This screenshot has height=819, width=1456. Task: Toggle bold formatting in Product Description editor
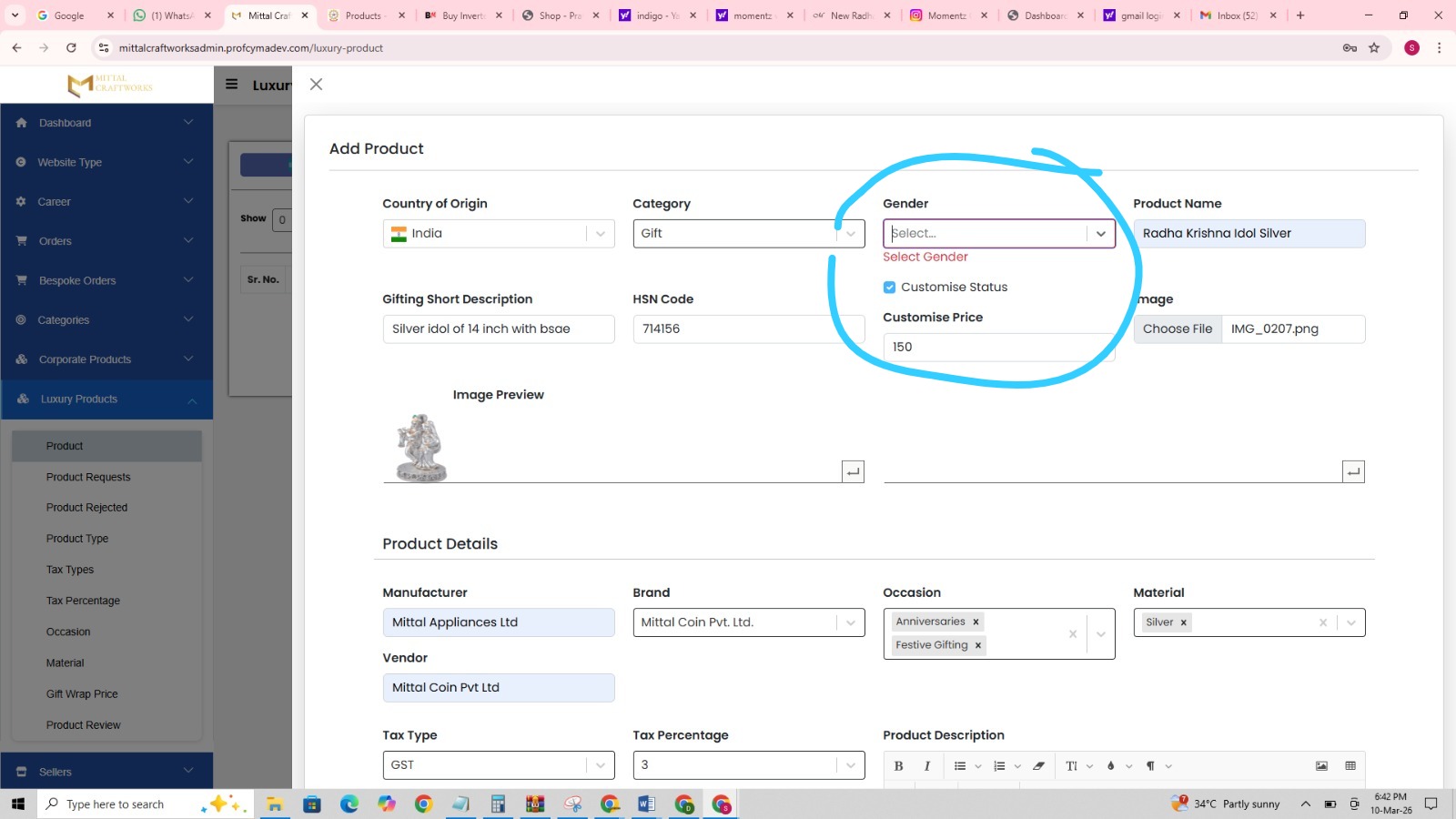click(x=898, y=766)
